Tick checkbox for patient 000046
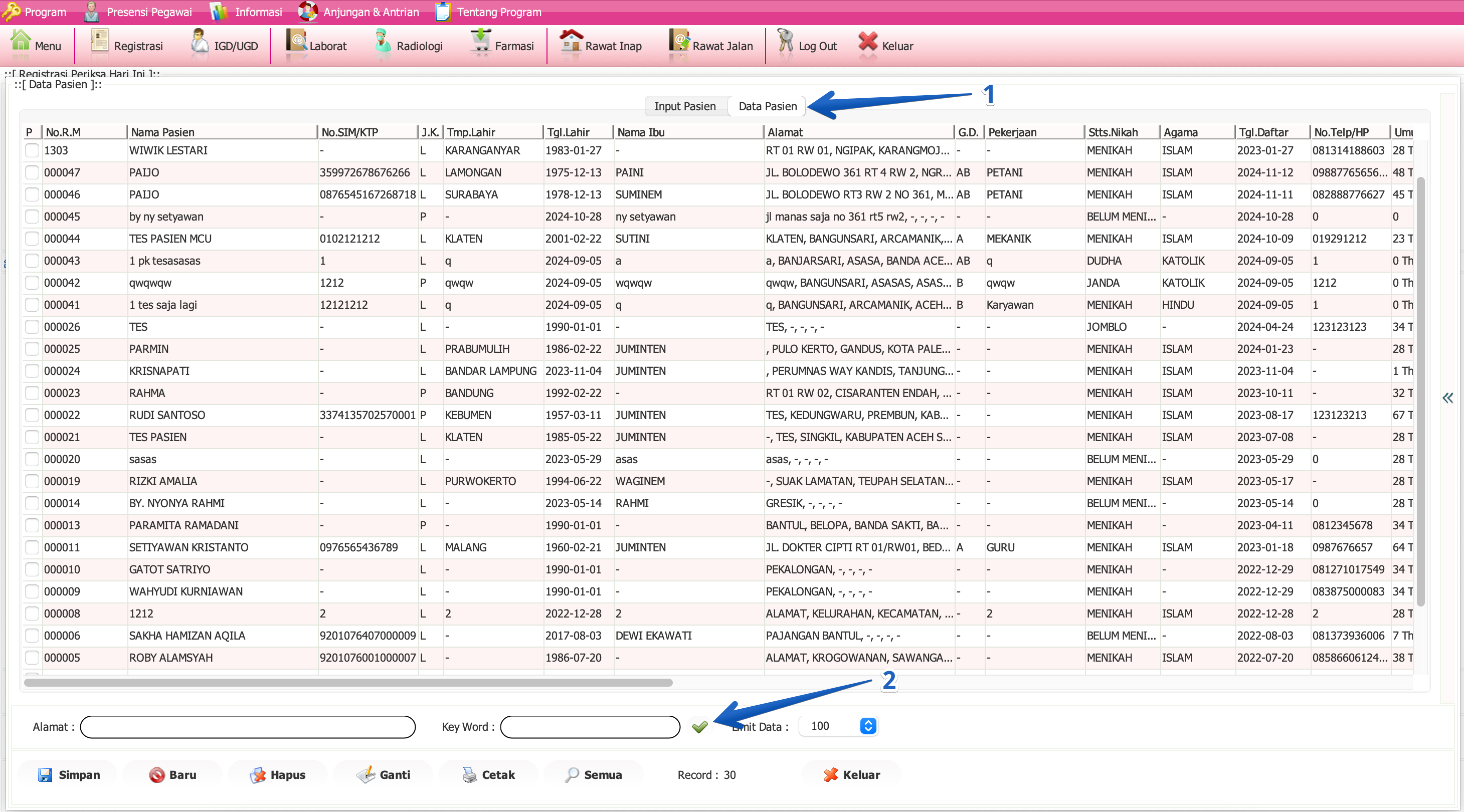This screenshot has height=812, width=1464. [x=33, y=194]
